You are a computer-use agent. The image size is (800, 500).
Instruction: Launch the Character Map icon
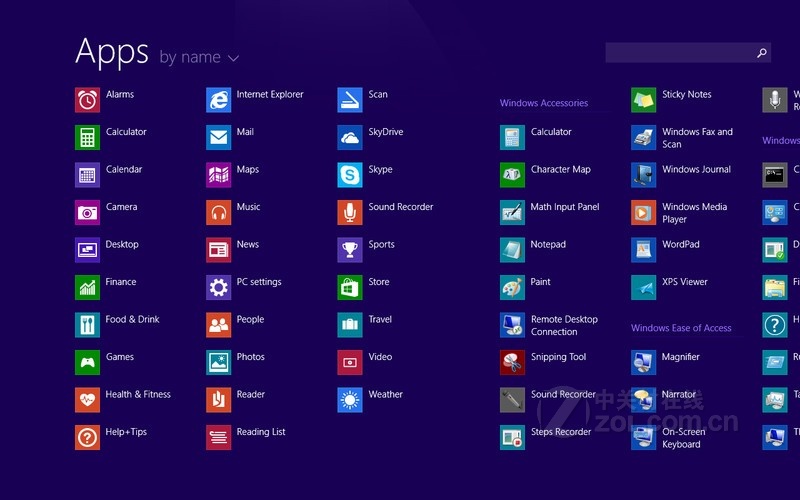[x=512, y=175]
